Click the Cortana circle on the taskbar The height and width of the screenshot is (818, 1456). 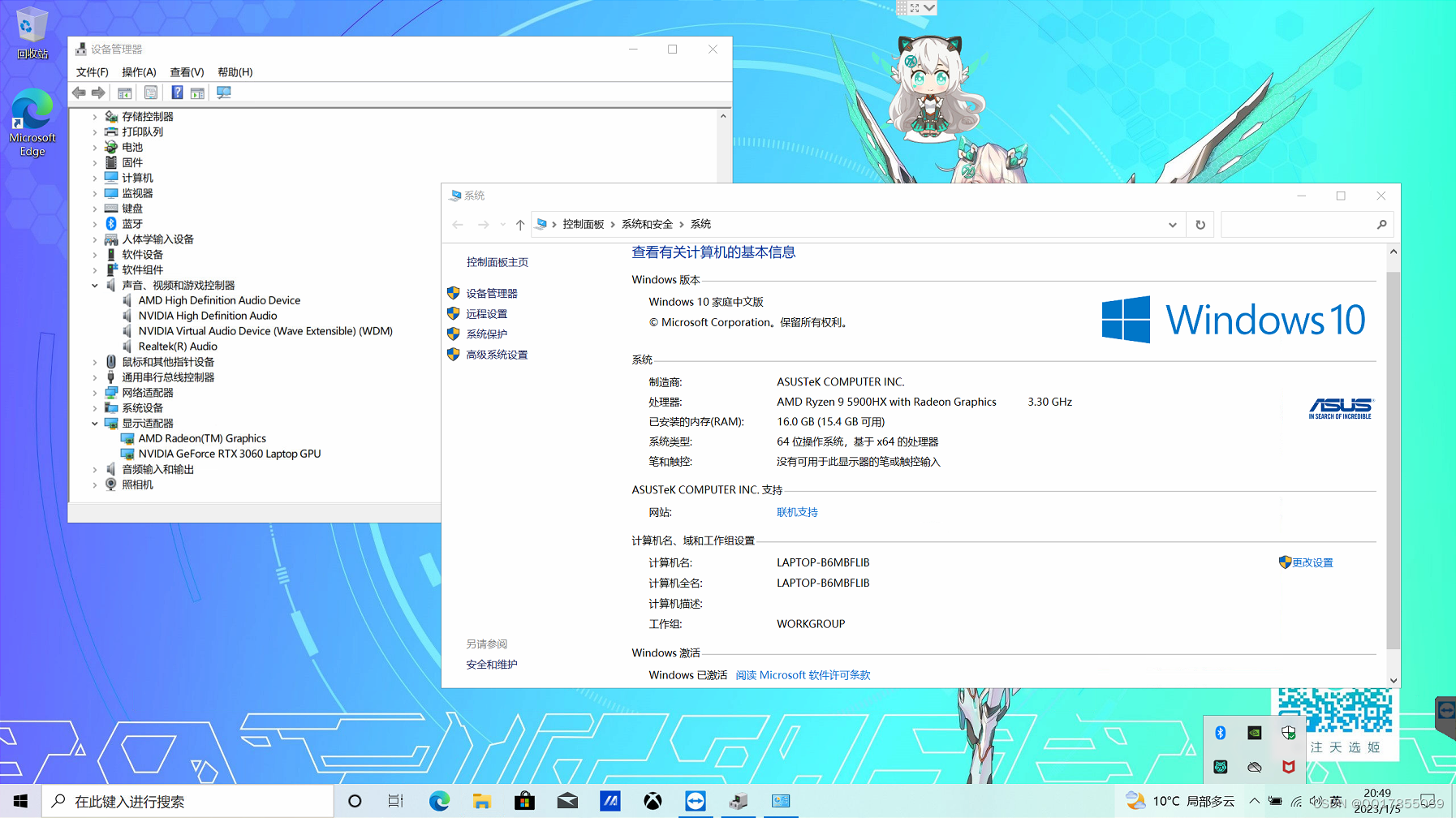click(355, 801)
